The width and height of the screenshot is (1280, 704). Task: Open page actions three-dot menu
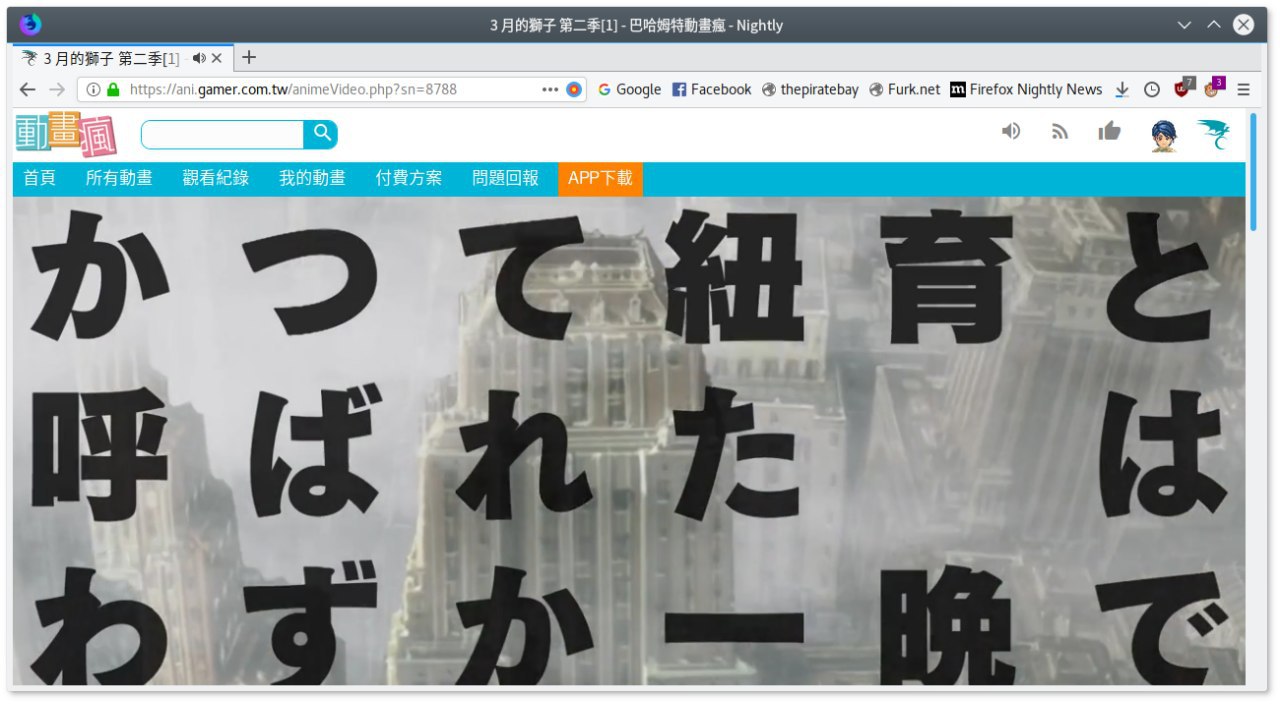click(x=550, y=89)
